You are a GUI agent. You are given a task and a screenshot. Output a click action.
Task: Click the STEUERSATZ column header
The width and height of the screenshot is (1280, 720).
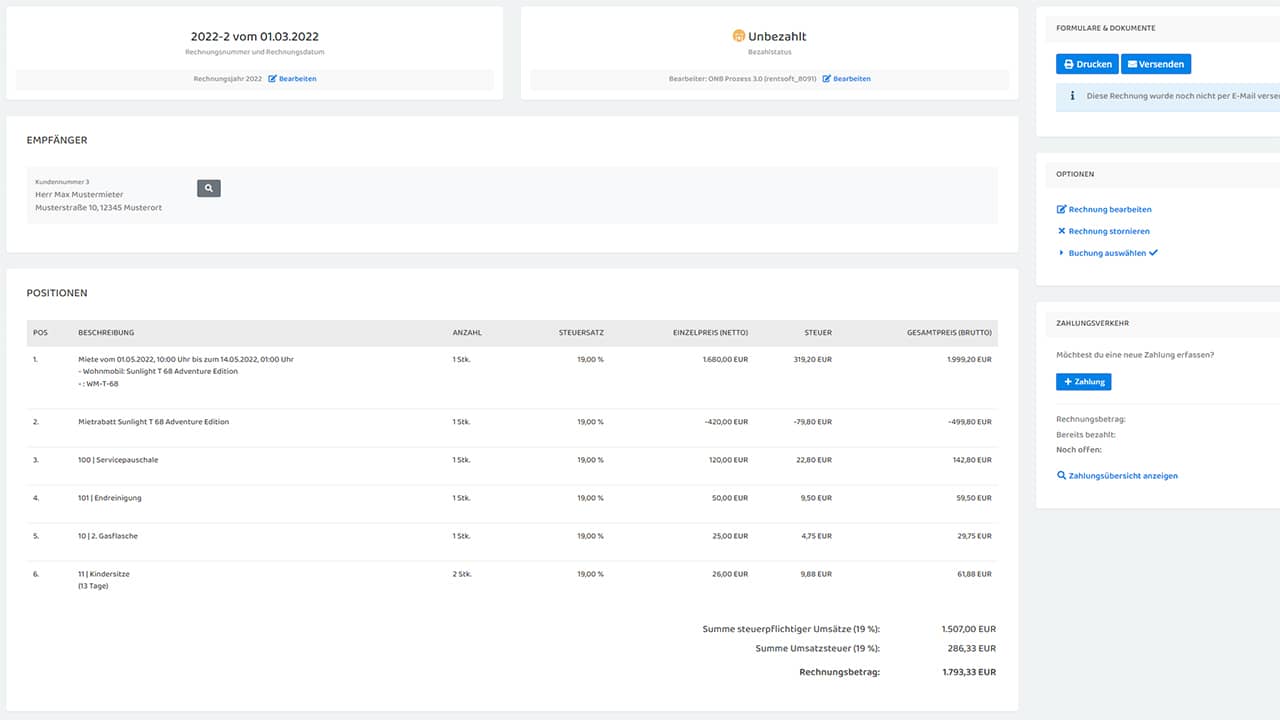(x=581, y=333)
